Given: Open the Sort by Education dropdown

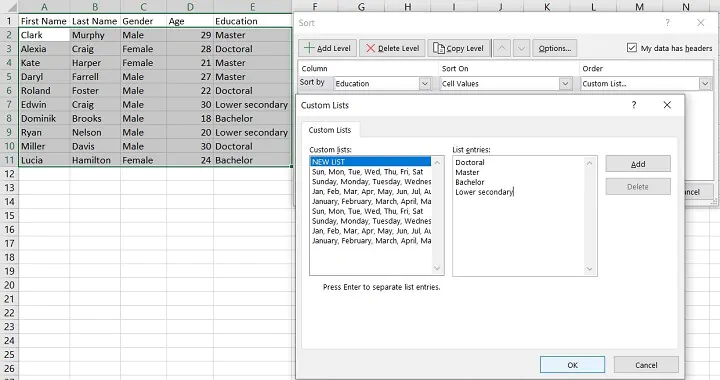Looking at the screenshot, I should coord(425,84).
